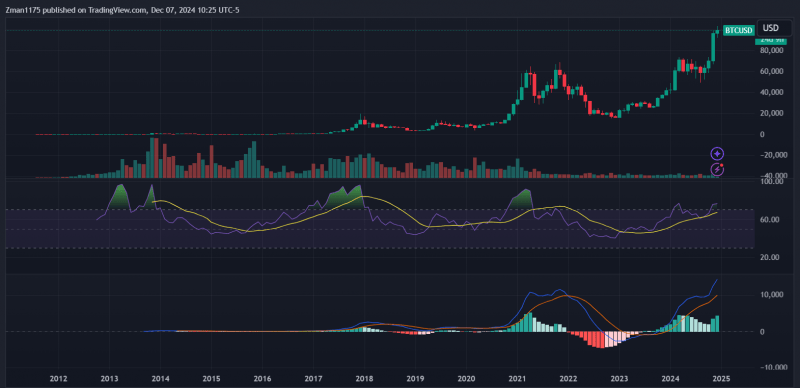This screenshot has height=388, width=800.
Task: Click the 2023 label on time axis
Action: coord(619,378)
